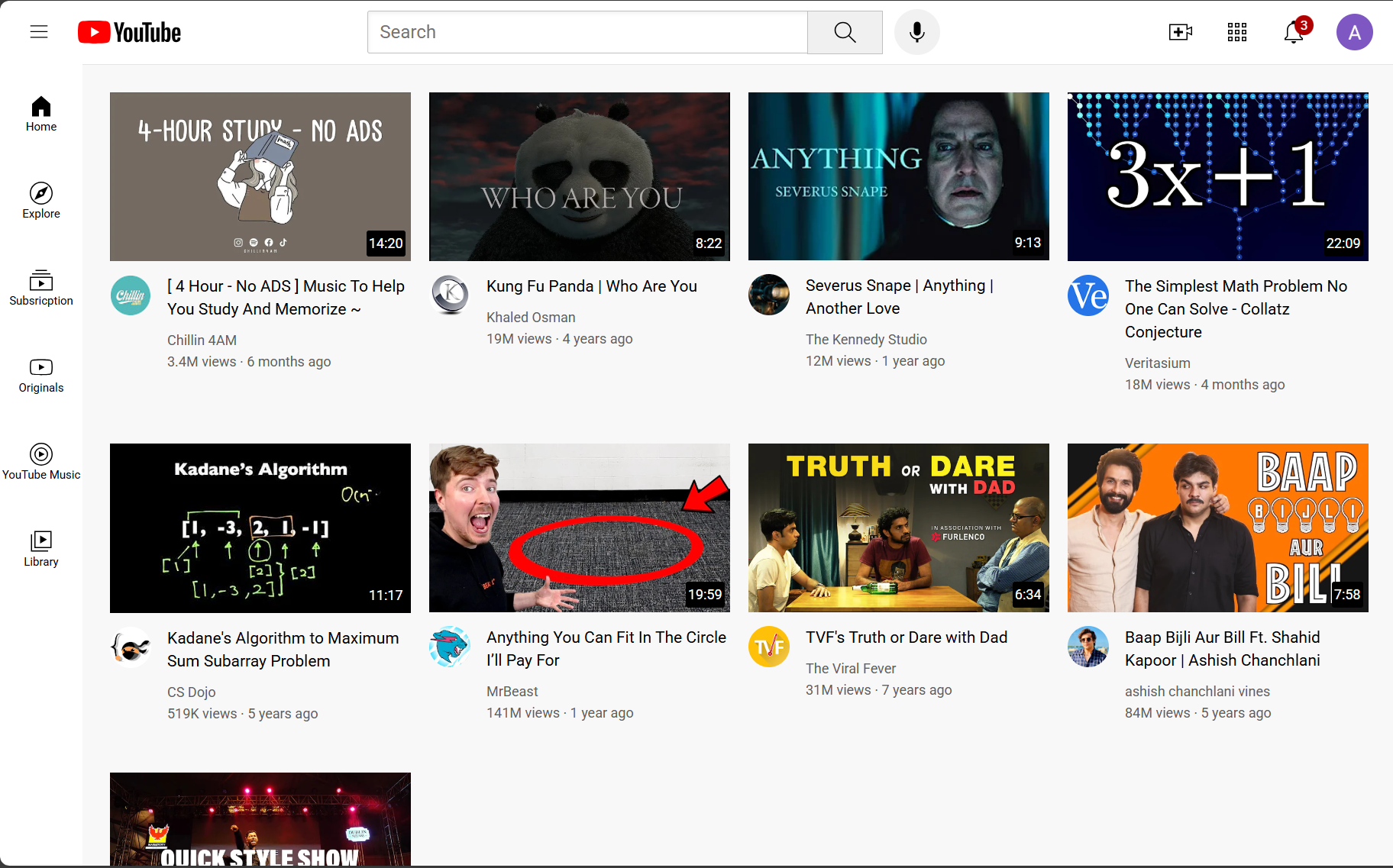Select Explore in the left sidebar
Viewport: 1393px width, 868px height.
[40, 201]
